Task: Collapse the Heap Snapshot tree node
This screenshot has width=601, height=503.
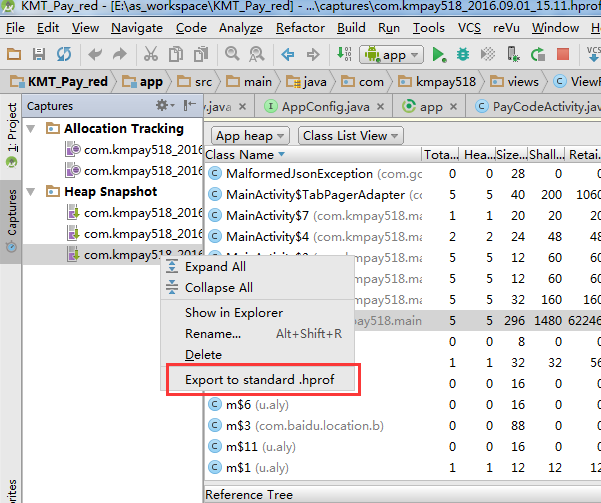Action: [34, 192]
